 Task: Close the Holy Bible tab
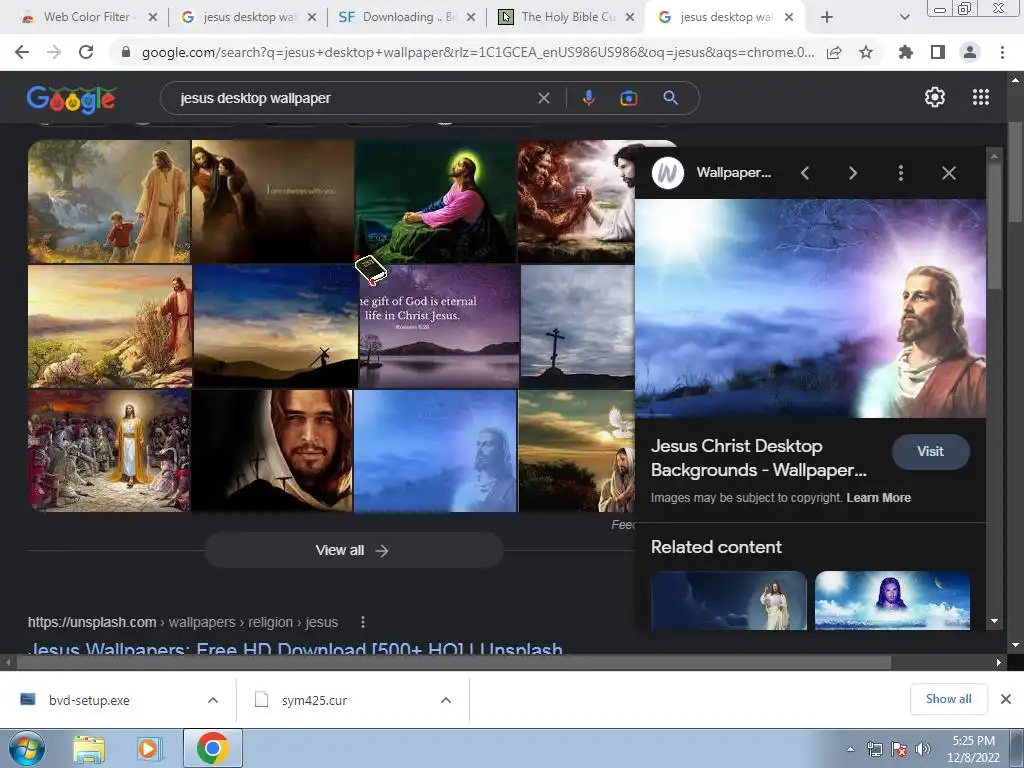[630, 17]
